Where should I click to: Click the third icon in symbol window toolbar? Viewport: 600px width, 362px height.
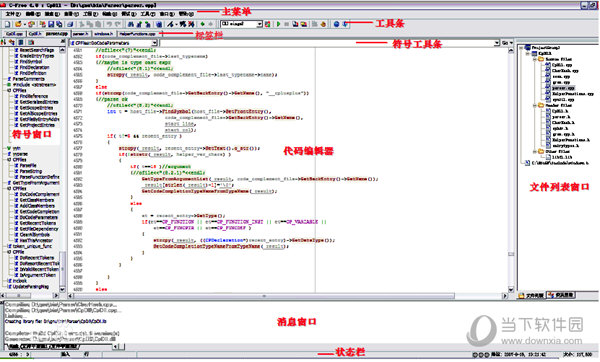point(21,42)
